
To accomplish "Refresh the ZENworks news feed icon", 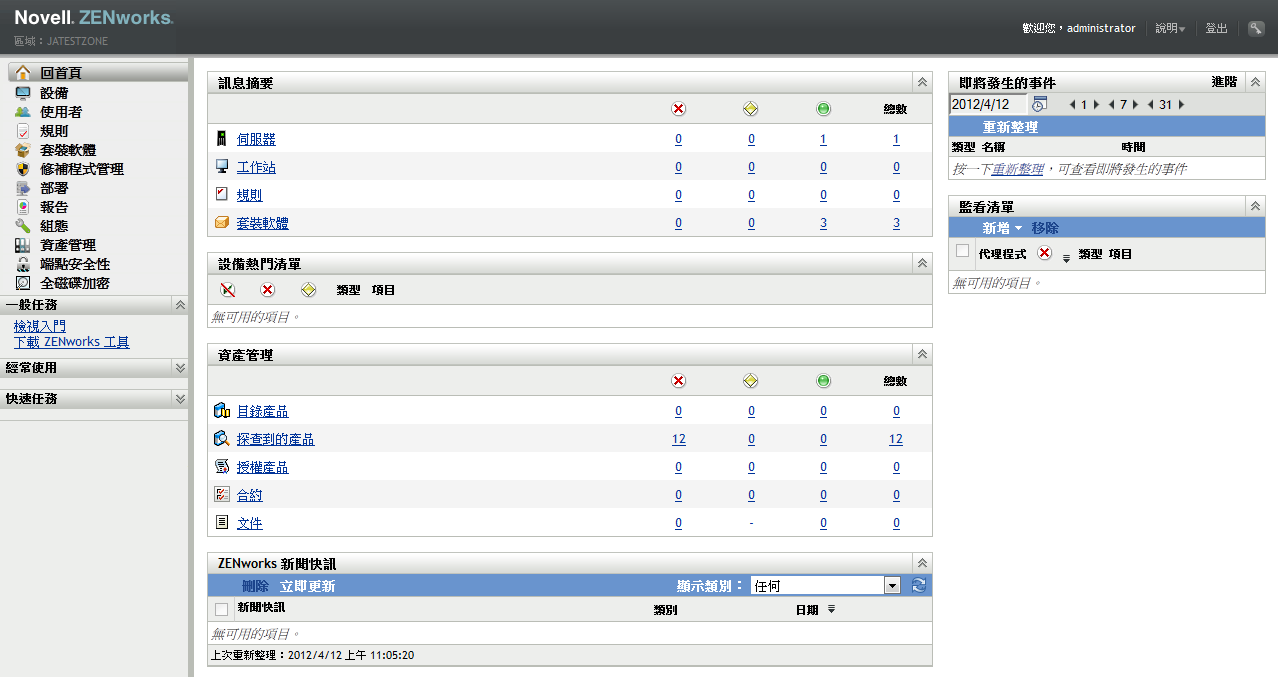I will (919, 586).
